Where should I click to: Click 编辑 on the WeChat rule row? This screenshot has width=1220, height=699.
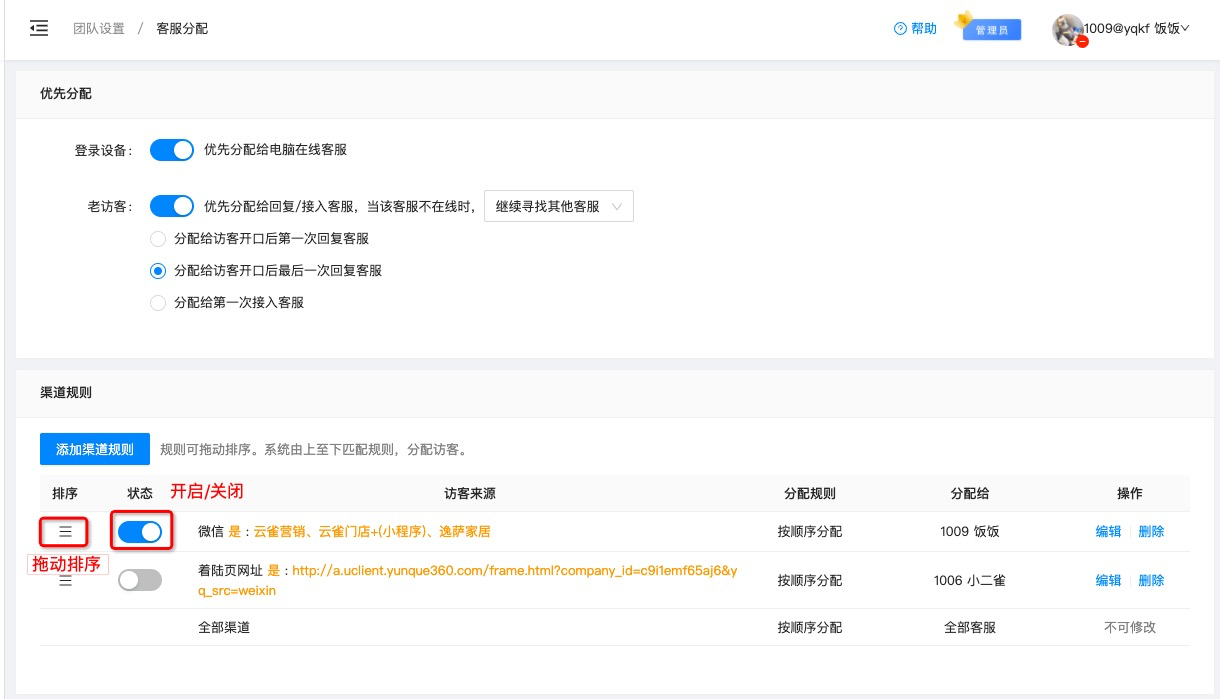(1108, 531)
